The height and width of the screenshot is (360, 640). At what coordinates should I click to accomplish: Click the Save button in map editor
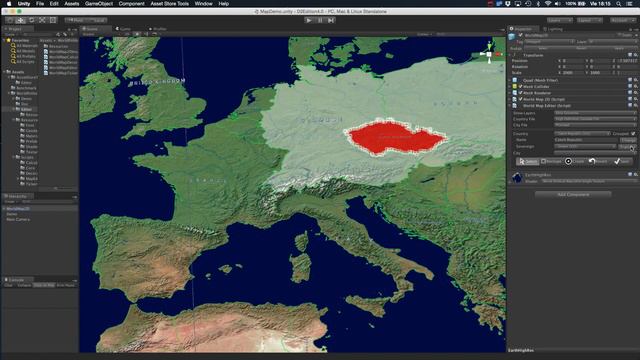pos(622,162)
